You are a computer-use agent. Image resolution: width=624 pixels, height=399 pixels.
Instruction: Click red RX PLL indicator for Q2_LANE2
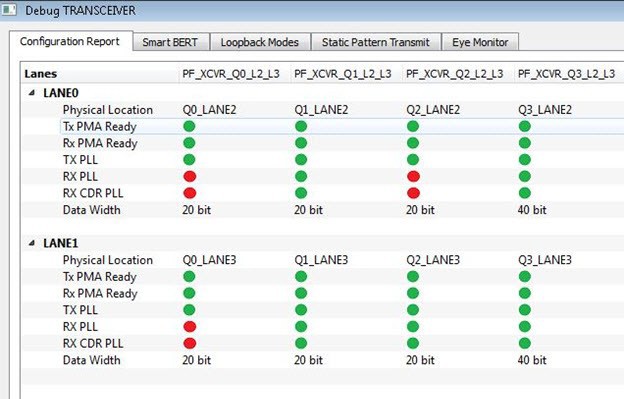click(x=413, y=176)
